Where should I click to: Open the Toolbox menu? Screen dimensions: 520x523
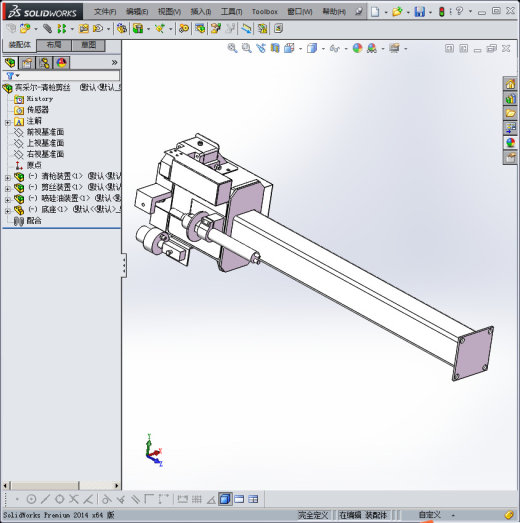265,12
